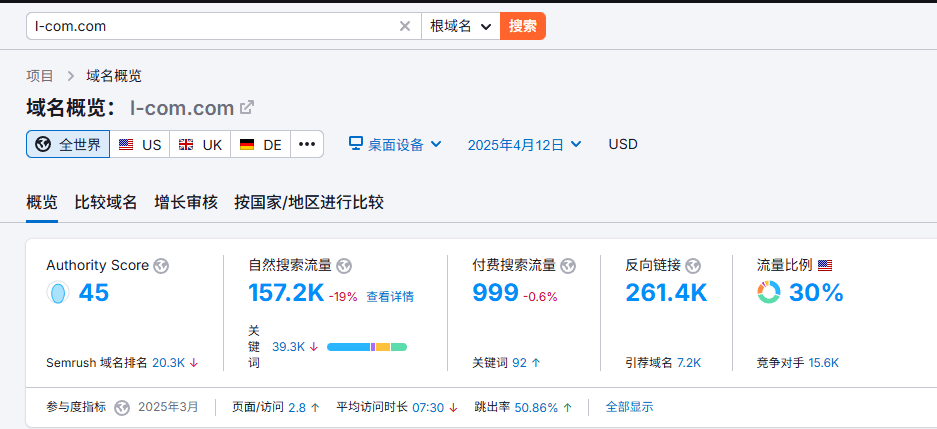937x429 pixels.
Task: Click green up arrow beside 92 keywords
Action: pyautogui.click(x=536, y=363)
